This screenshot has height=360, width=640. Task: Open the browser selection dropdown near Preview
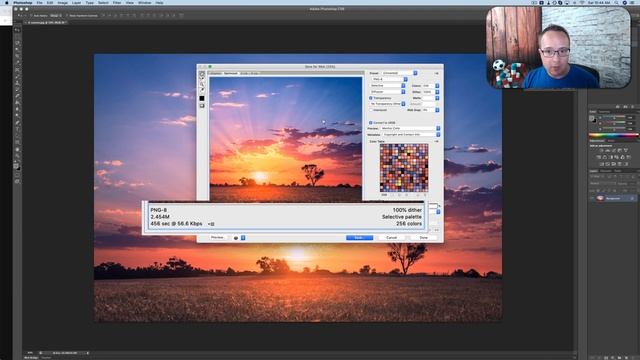tap(243, 238)
